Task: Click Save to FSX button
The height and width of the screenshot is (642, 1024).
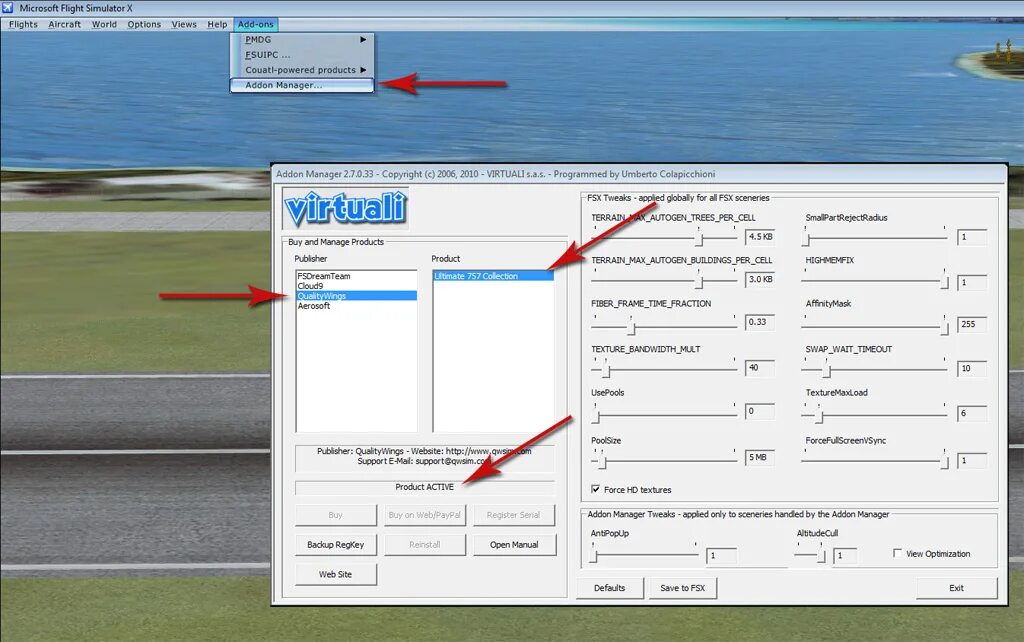Action: pos(682,588)
